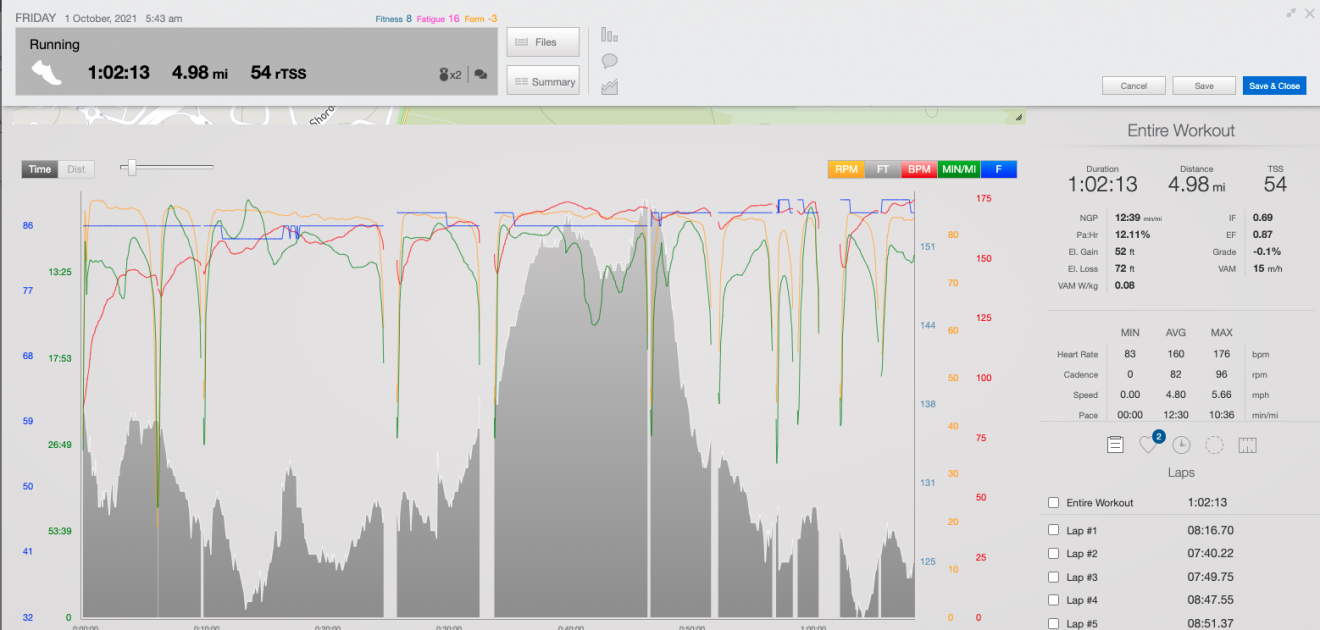
Task: Open heart rate zones with the heart icon
Action: (x=1149, y=445)
